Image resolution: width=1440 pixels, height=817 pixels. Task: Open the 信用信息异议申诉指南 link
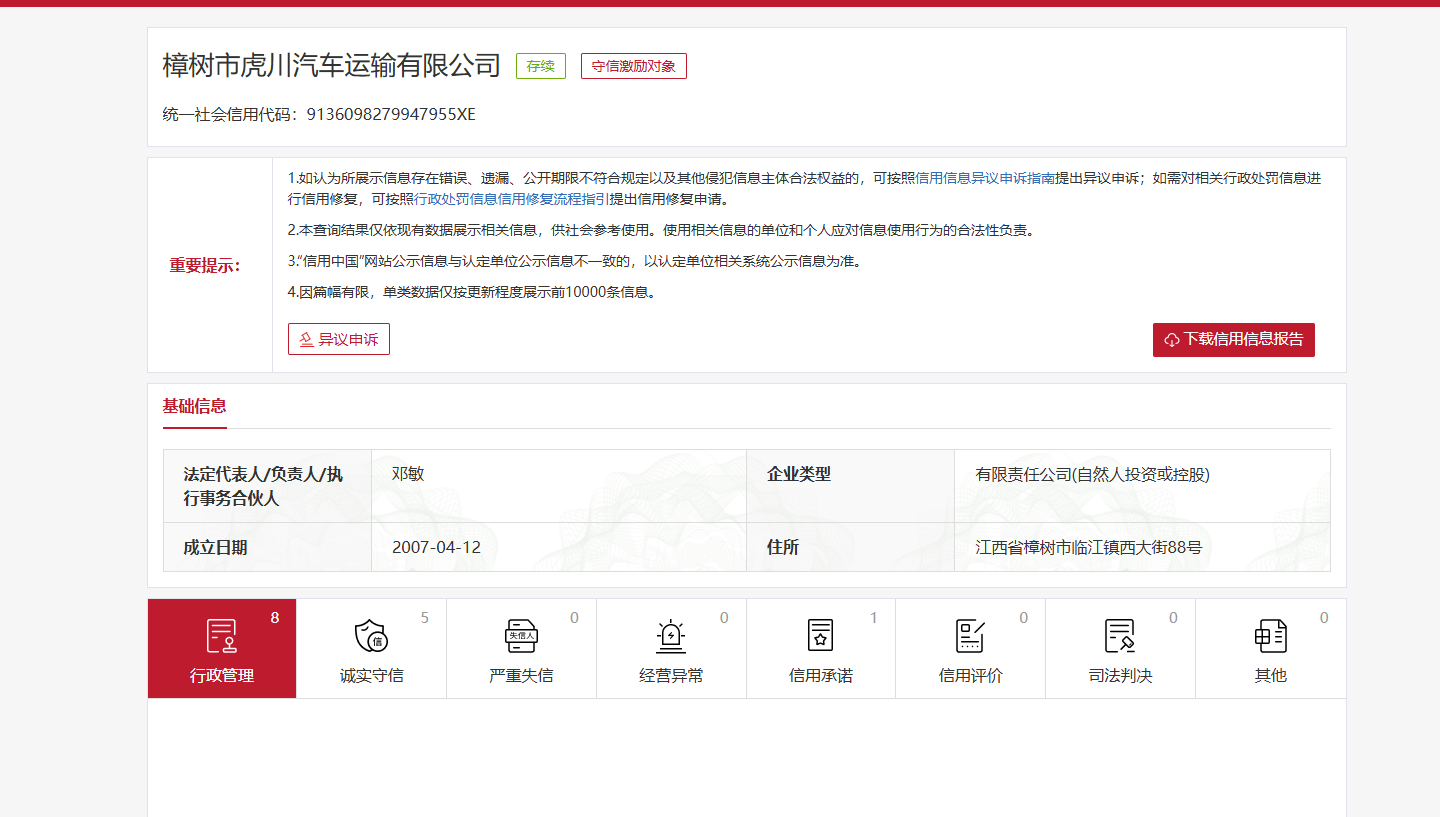[985, 179]
